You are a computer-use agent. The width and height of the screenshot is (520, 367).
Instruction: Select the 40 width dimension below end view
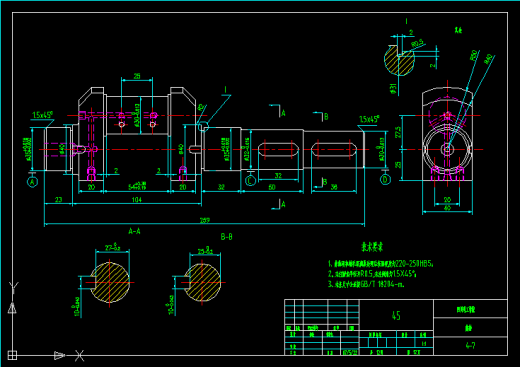click(447, 208)
